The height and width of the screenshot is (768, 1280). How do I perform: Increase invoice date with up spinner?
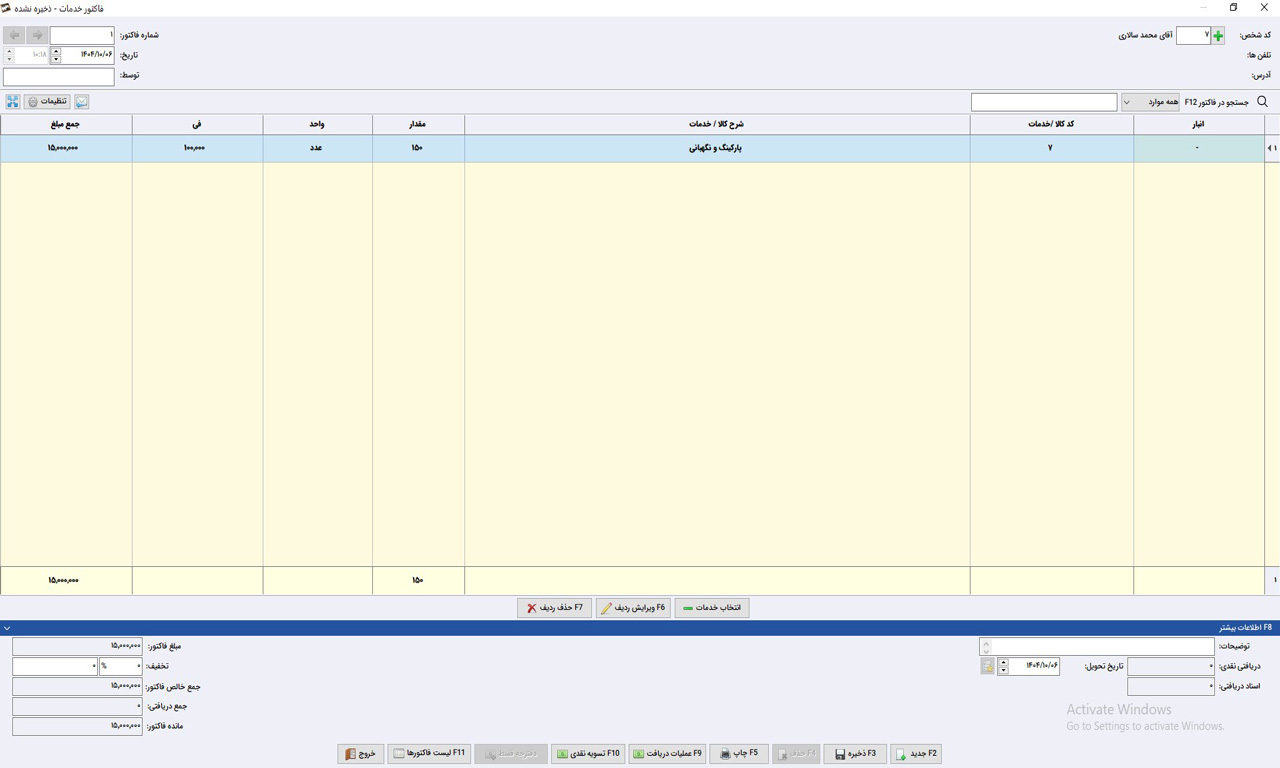tap(55, 51)
